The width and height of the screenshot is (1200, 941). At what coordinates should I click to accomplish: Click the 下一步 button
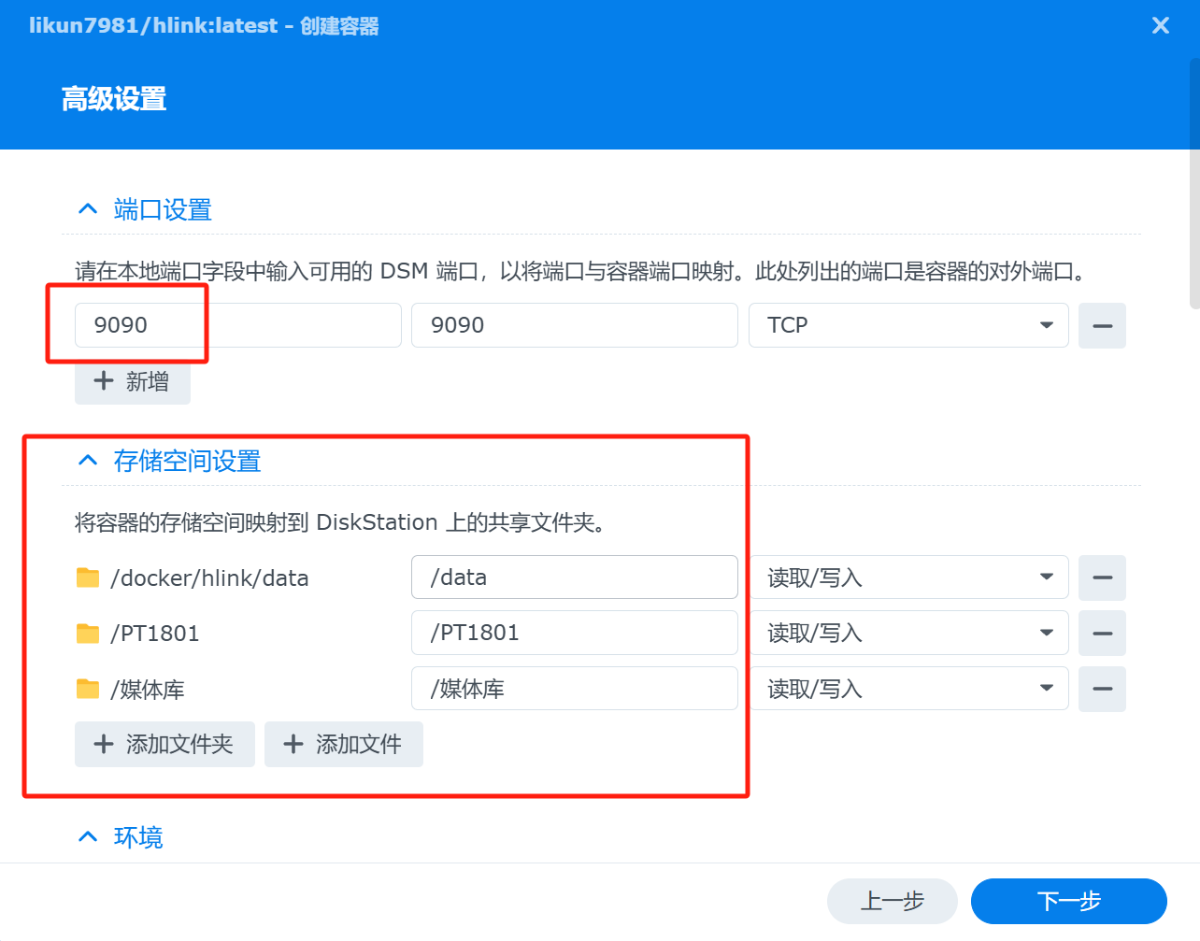(x=1068, y=901)
